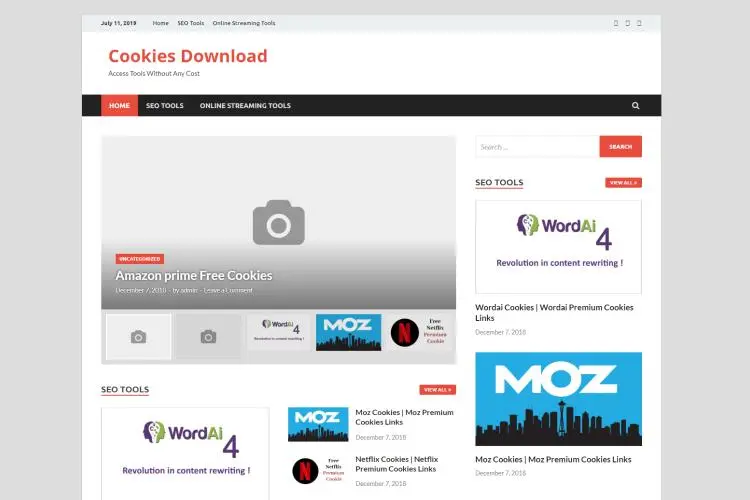750x500 pixels.
Task: Open Amazon prime Free Cookies post title
Action: 194,276
